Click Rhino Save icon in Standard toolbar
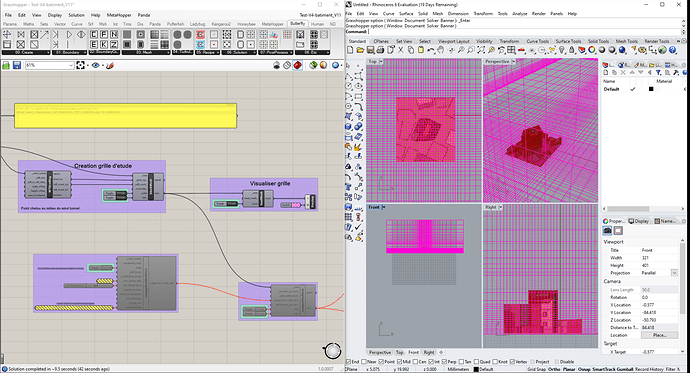The height and width of the screenshot is (373, 690). [x=371, y=50]
